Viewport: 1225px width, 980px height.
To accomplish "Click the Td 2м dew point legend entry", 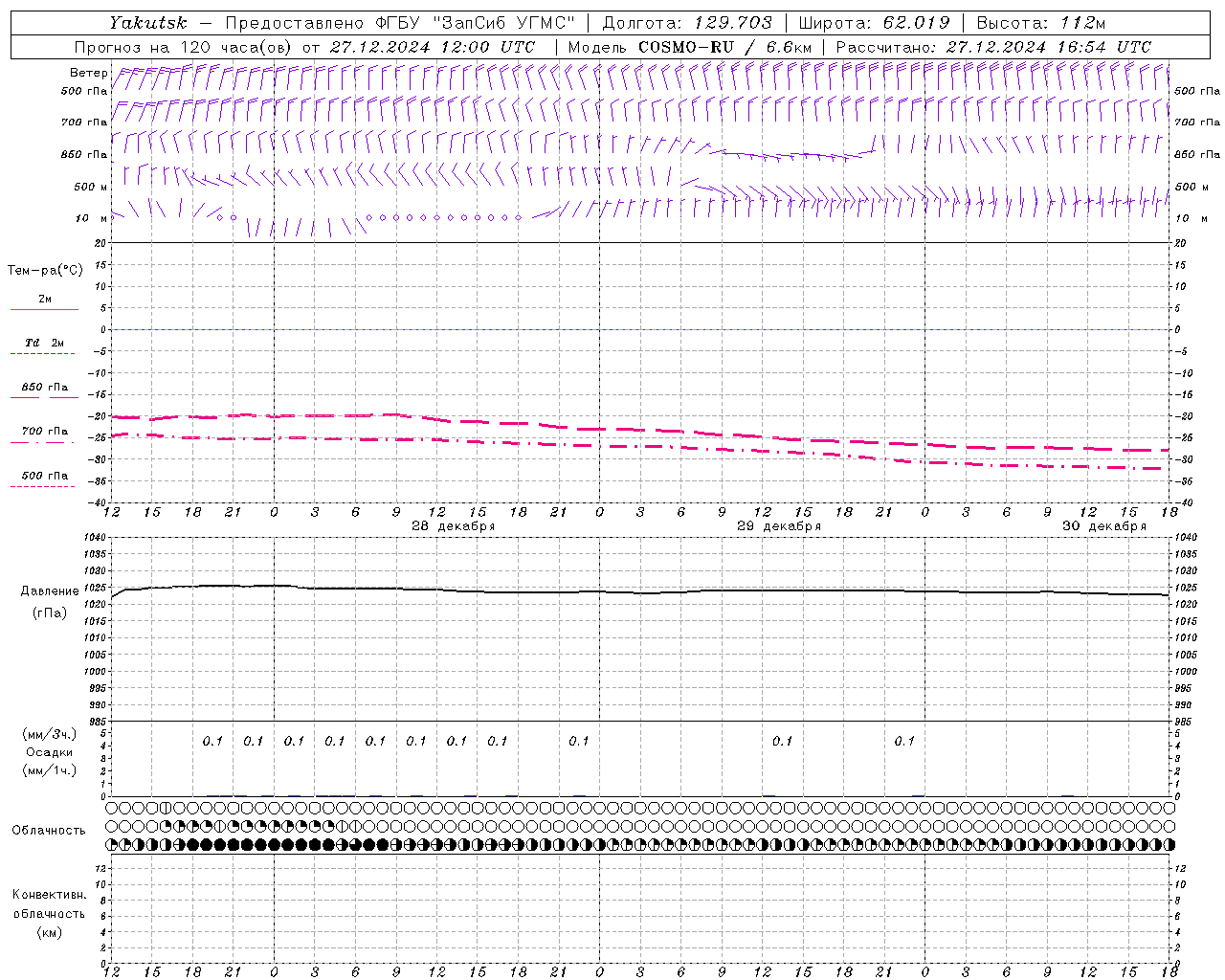I will 44,343.
